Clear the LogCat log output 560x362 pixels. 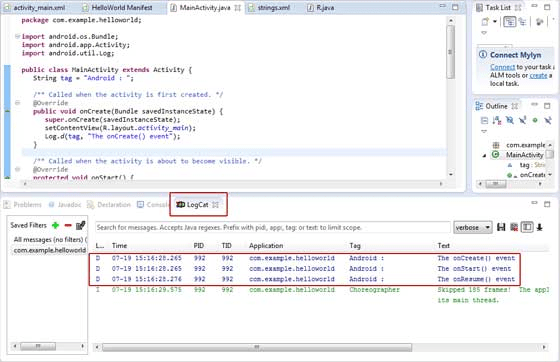coord(514,227)
